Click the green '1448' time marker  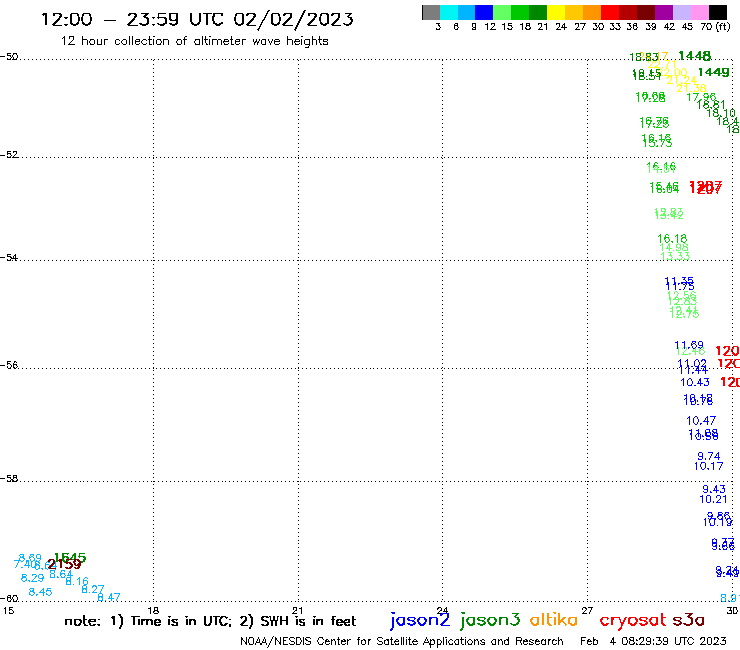click(x=695, y=56)
